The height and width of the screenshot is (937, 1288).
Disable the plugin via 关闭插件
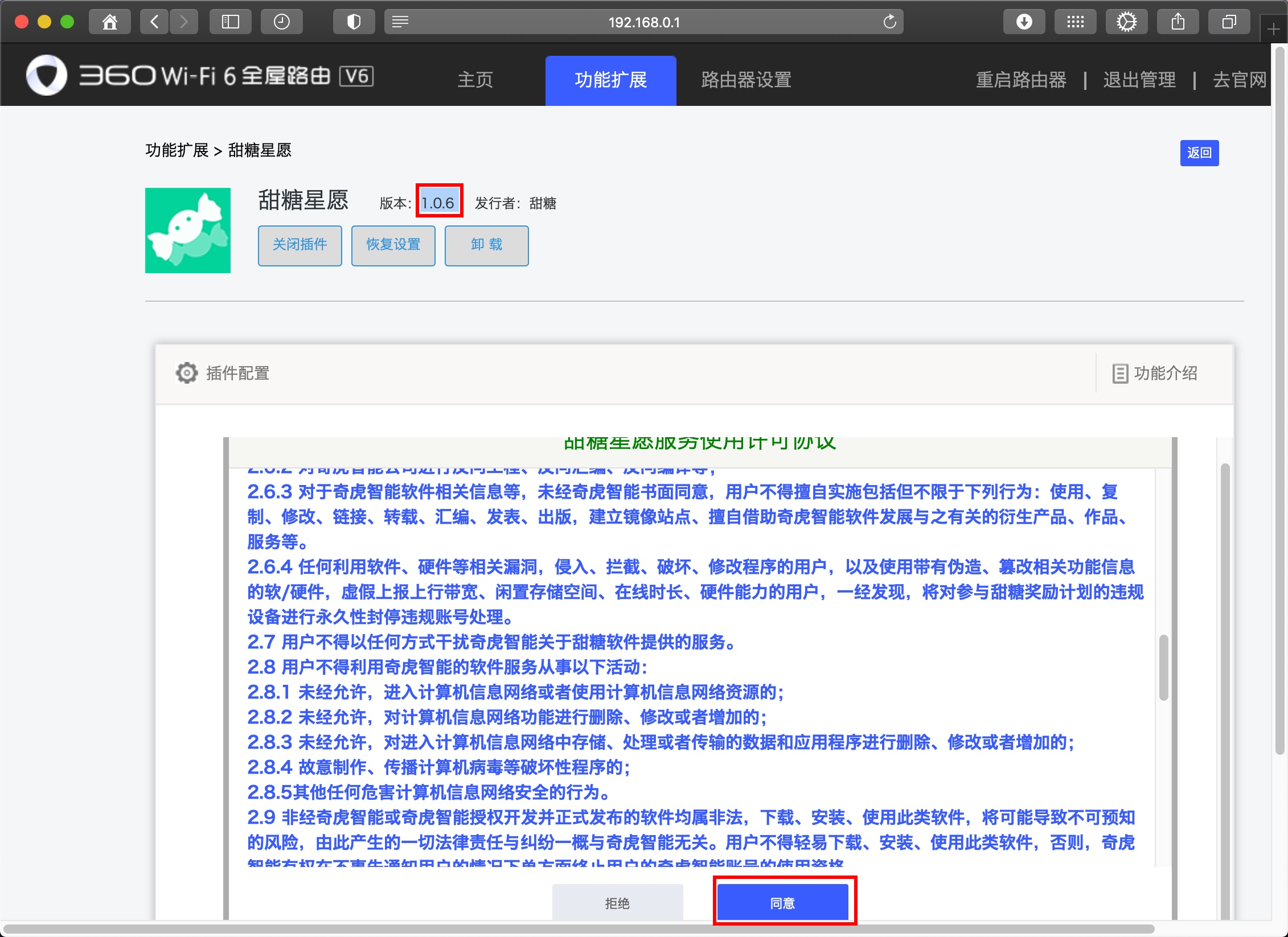pyautogui.click(x=300, y=245)
